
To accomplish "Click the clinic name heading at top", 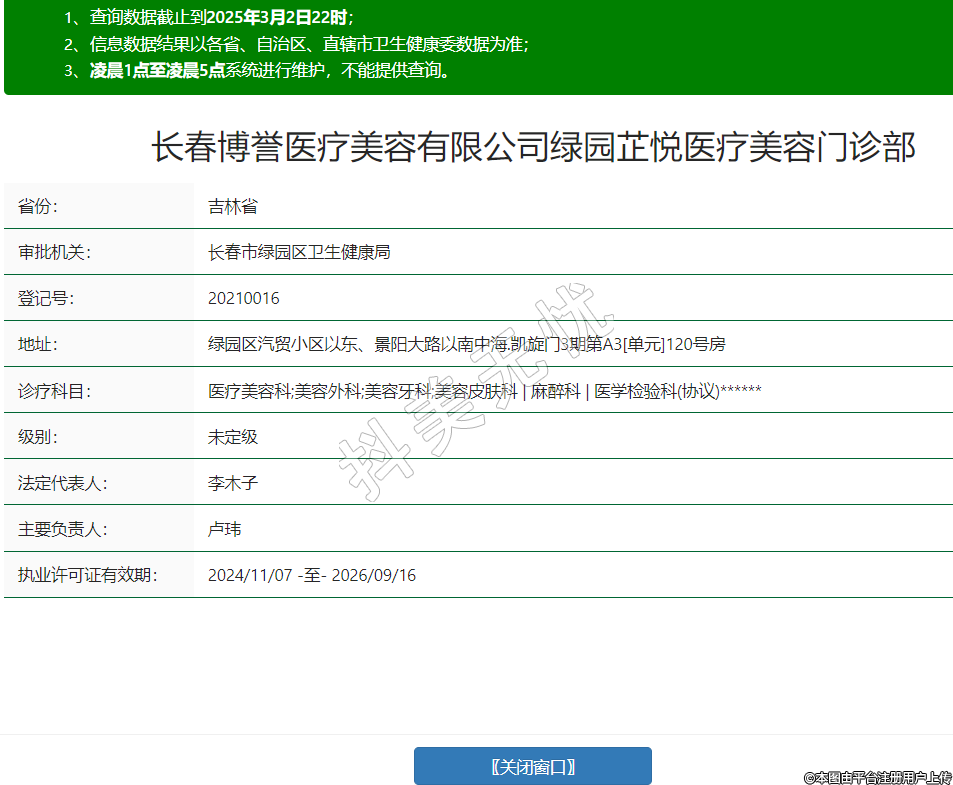I will (x=533, y=148).
